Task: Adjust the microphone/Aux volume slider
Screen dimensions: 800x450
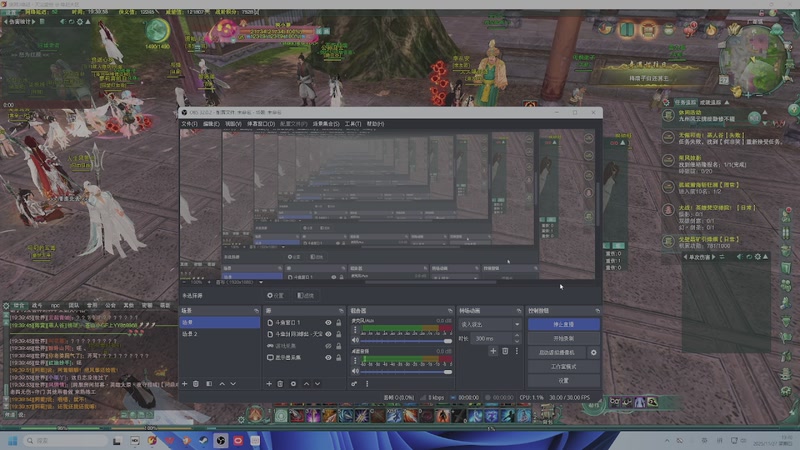Action: pos(407,341)
